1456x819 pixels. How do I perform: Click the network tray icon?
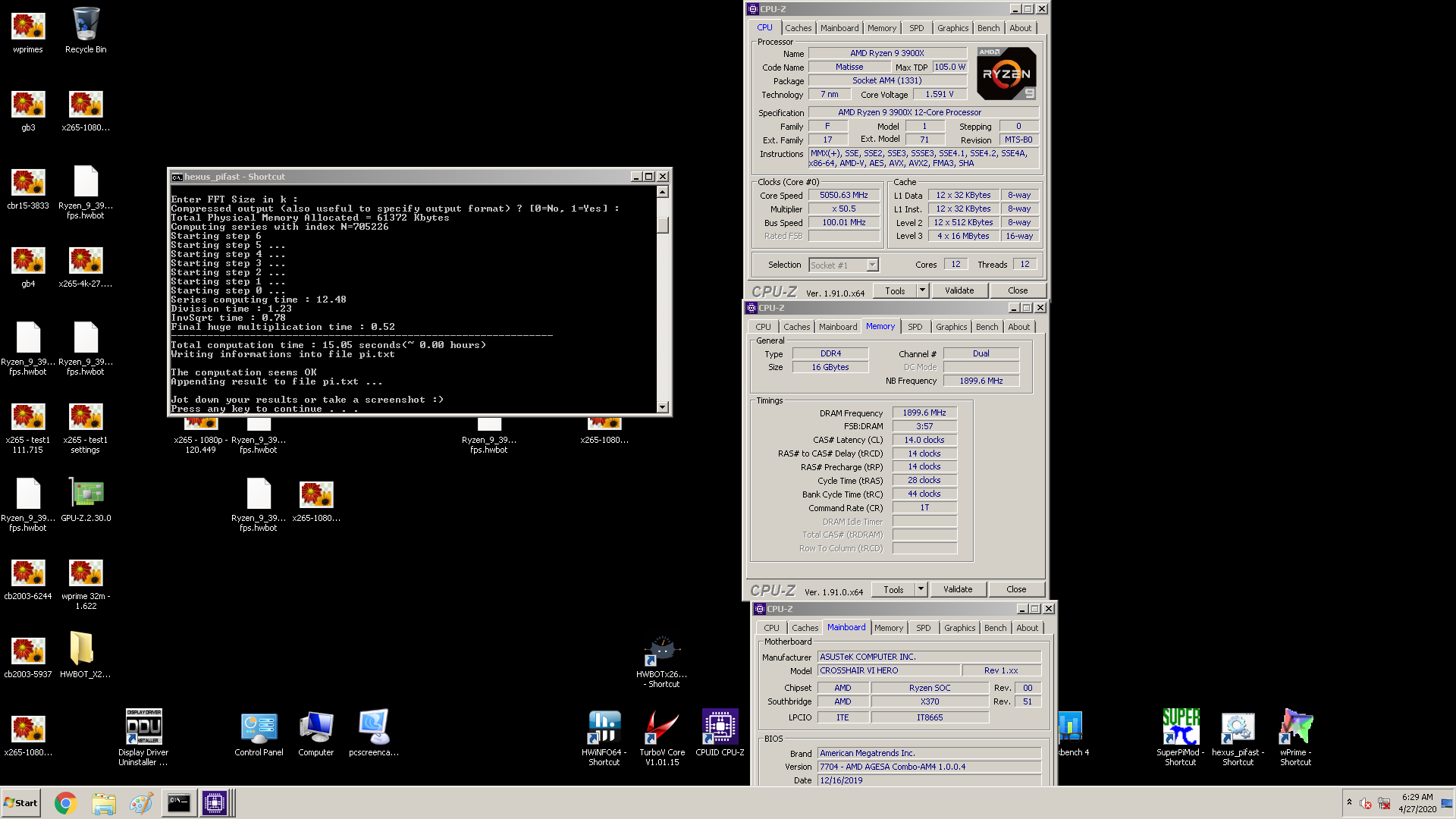point(1384,803)
